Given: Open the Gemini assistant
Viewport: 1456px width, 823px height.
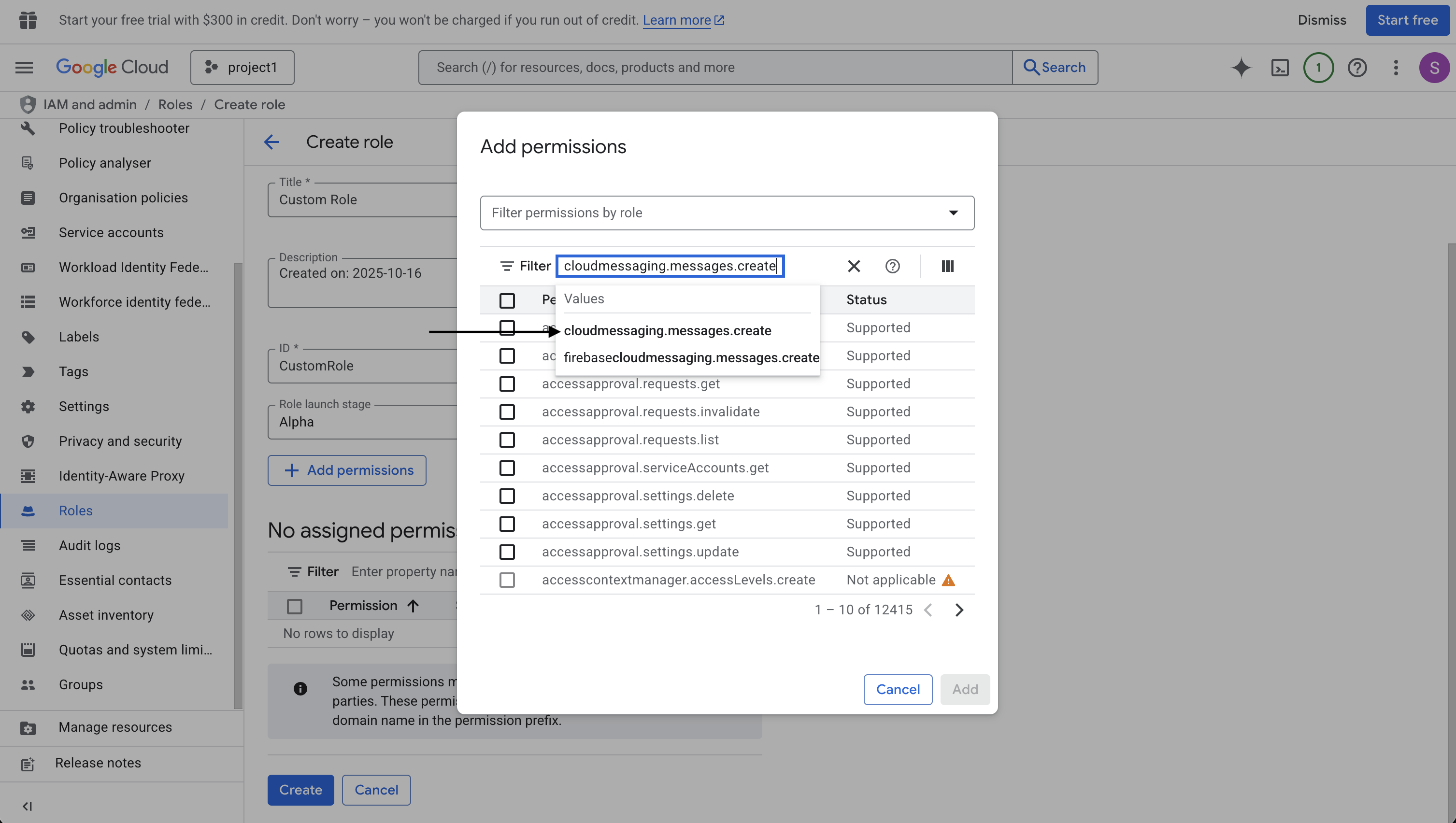Looking at the screenshot, I should coord(1241,67).
